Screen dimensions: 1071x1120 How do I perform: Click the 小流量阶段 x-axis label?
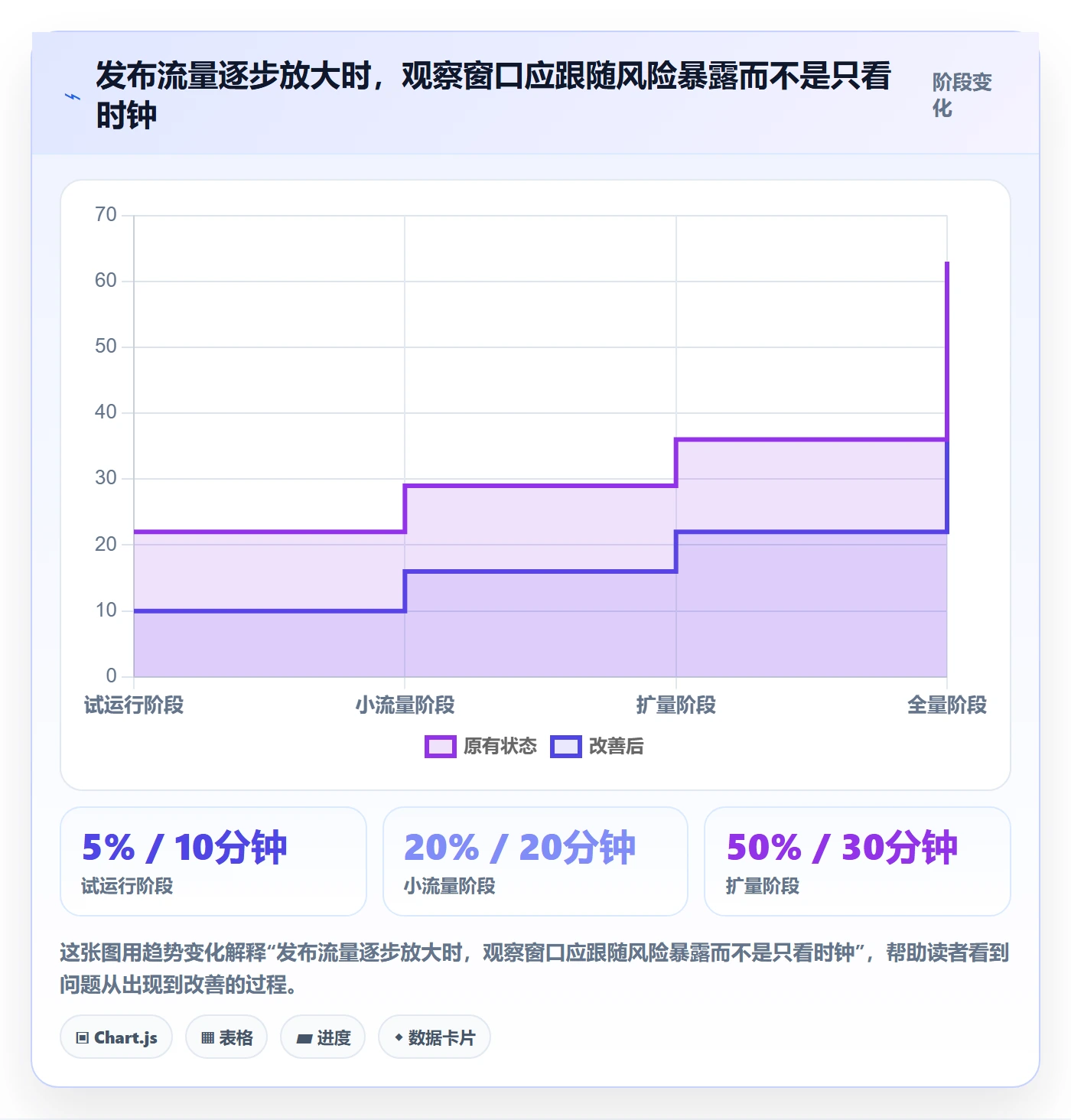(405, 705)
